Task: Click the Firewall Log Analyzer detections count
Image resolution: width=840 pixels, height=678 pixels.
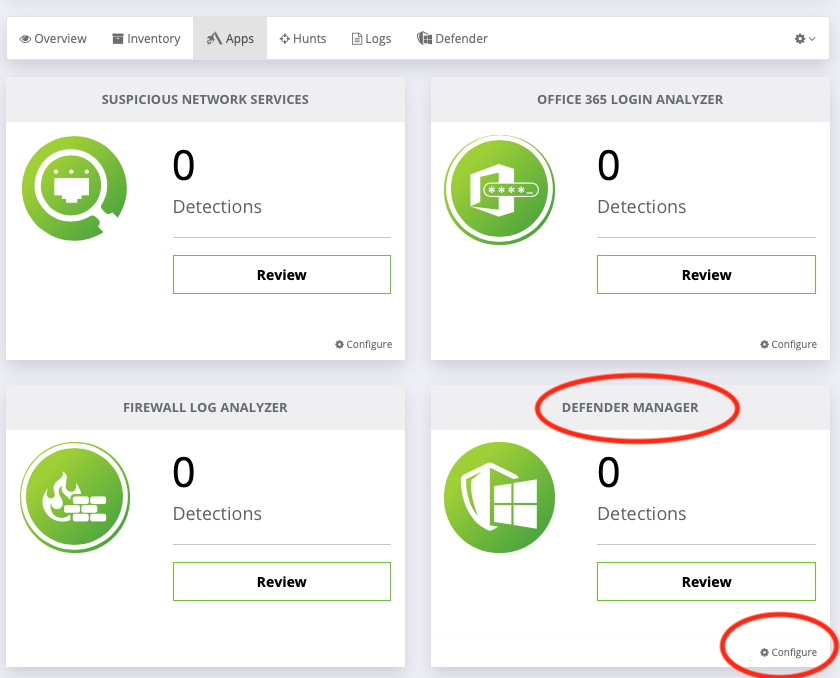Action: click(x=184, y=472)
